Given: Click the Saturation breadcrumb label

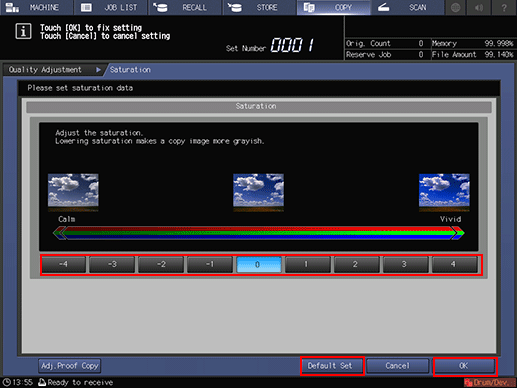Looking at the screenshot, I should 130,70.
